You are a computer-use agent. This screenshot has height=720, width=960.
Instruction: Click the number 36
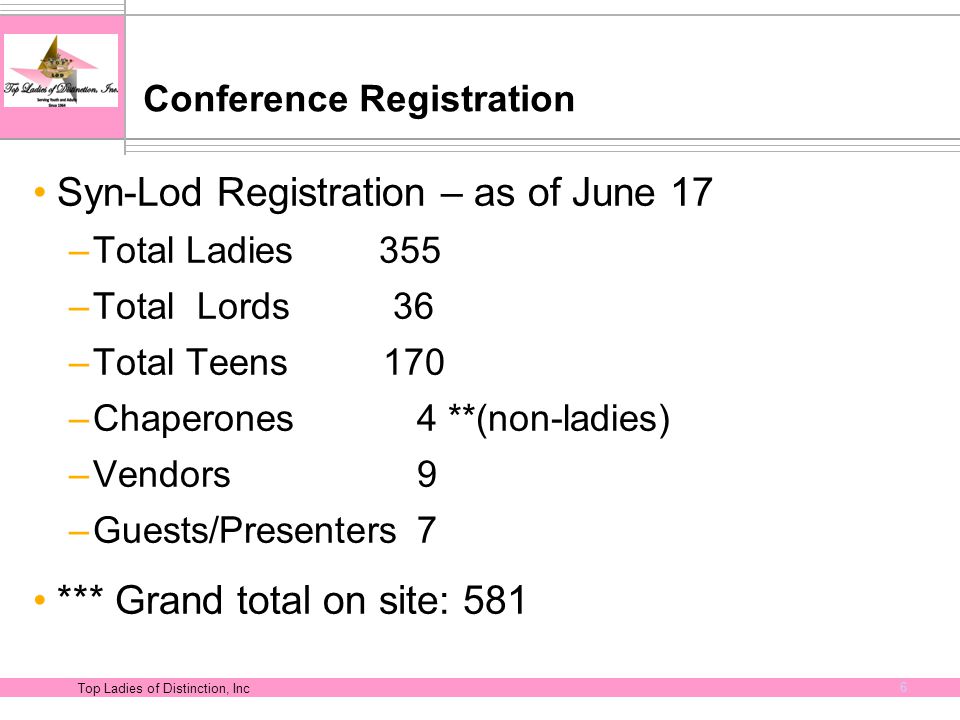pos(413,306)
